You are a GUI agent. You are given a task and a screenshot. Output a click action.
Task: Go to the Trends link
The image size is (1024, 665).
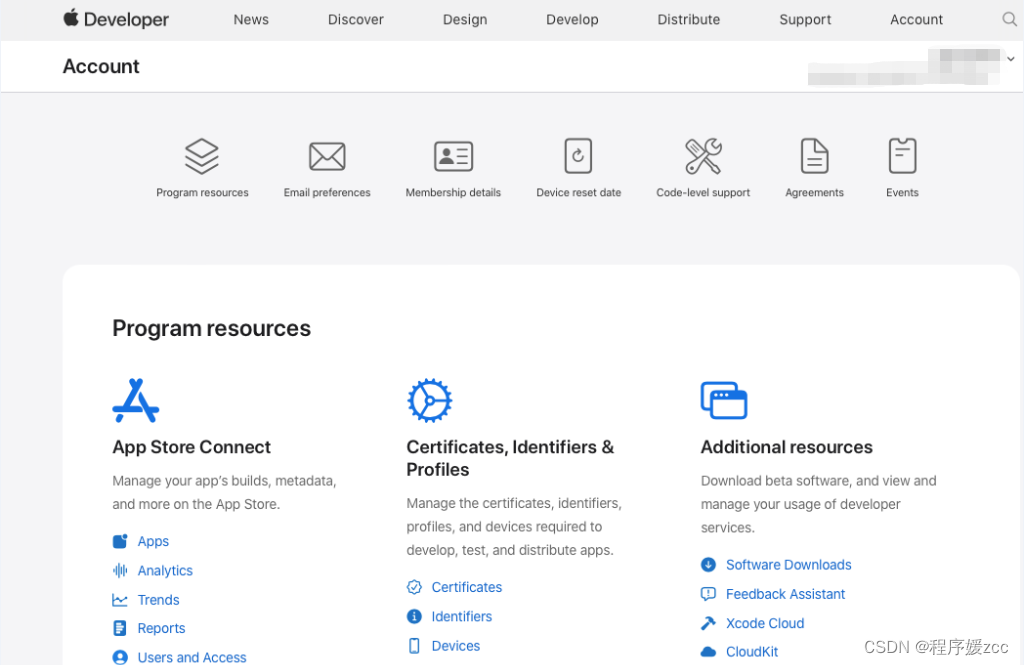point(159,600)
